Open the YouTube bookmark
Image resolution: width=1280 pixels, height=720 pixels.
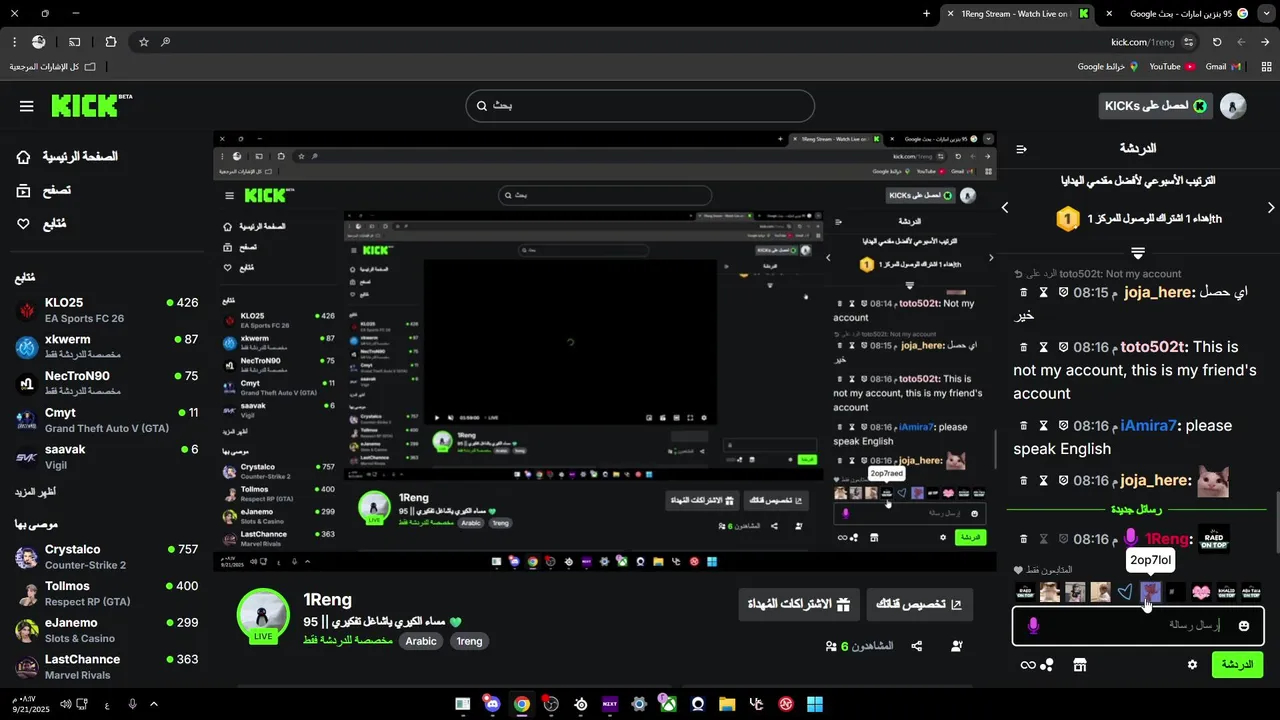click(x=1172, y=67)
